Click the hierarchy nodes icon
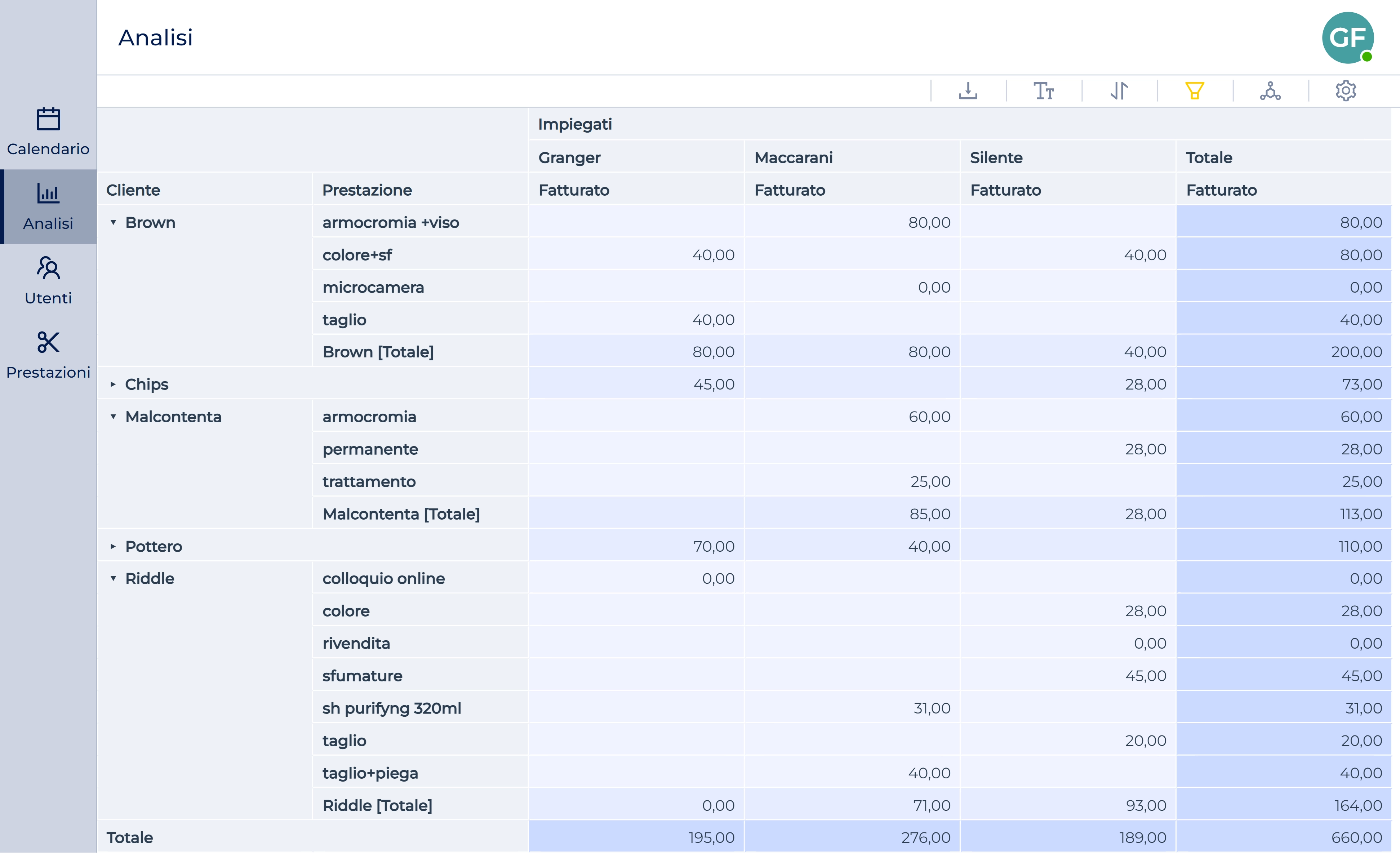The width and height of the screenshot is (1400, 854). (x=1270, y=91)
